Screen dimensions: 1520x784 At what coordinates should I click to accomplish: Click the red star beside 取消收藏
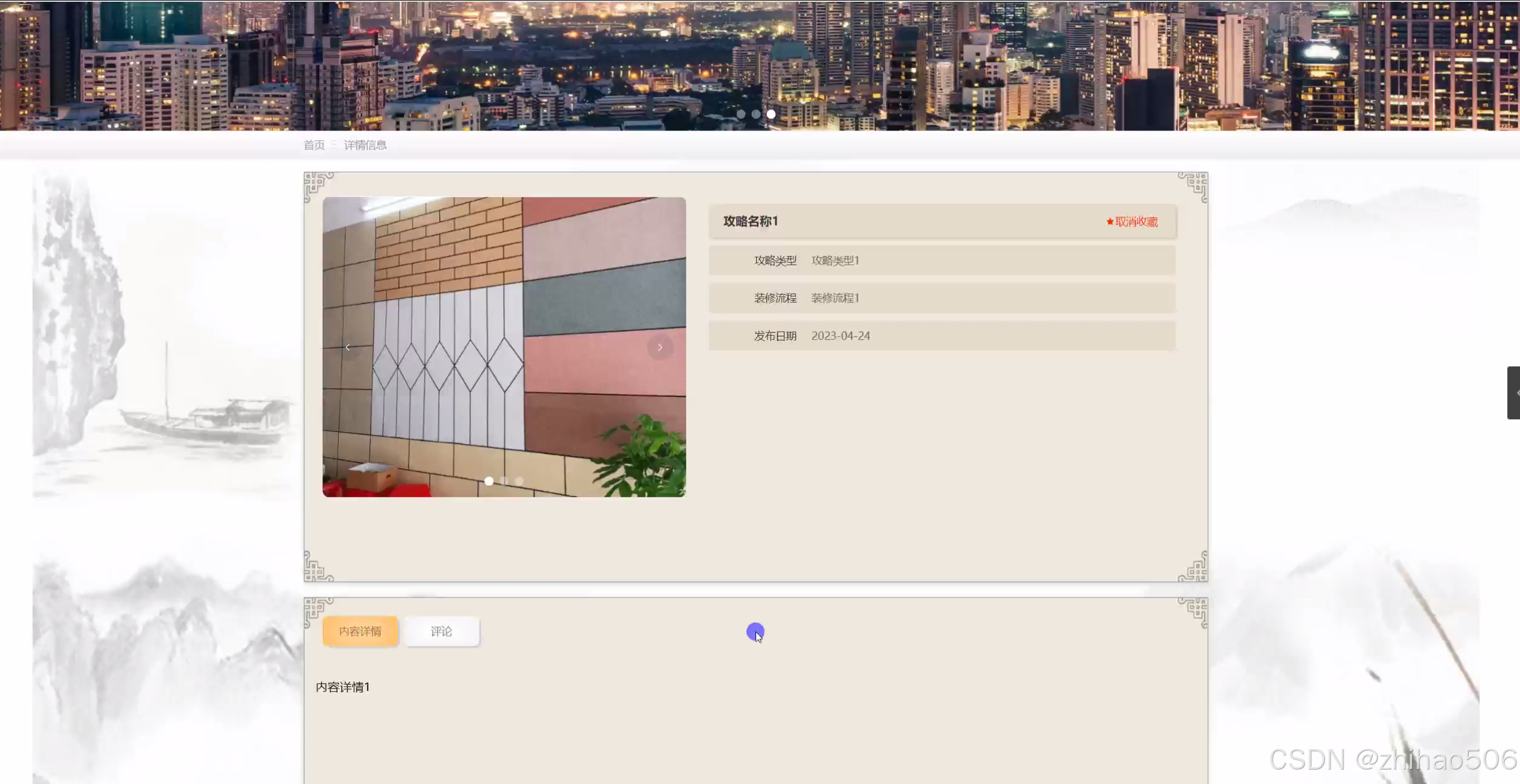(x=1109, y=222)
